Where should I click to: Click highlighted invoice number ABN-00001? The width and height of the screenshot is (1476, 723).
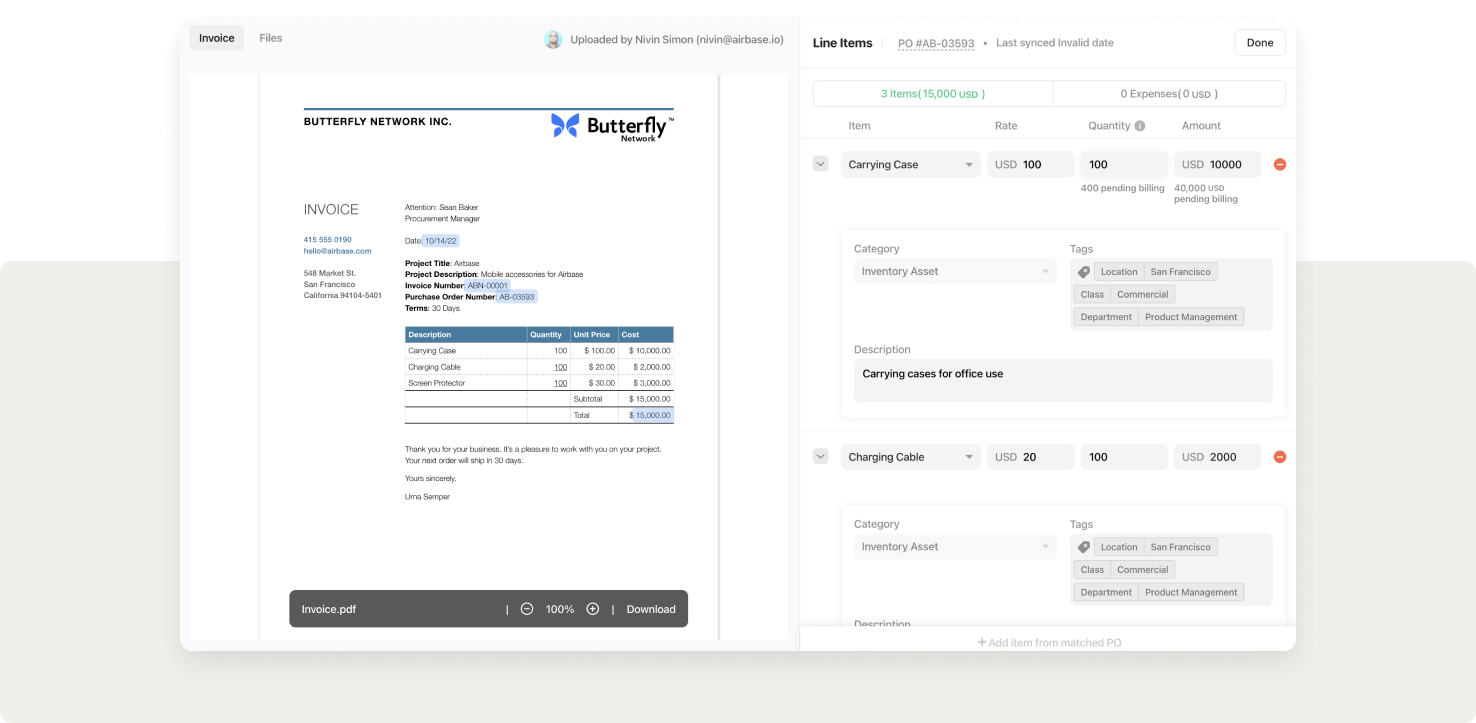(489, 286)
